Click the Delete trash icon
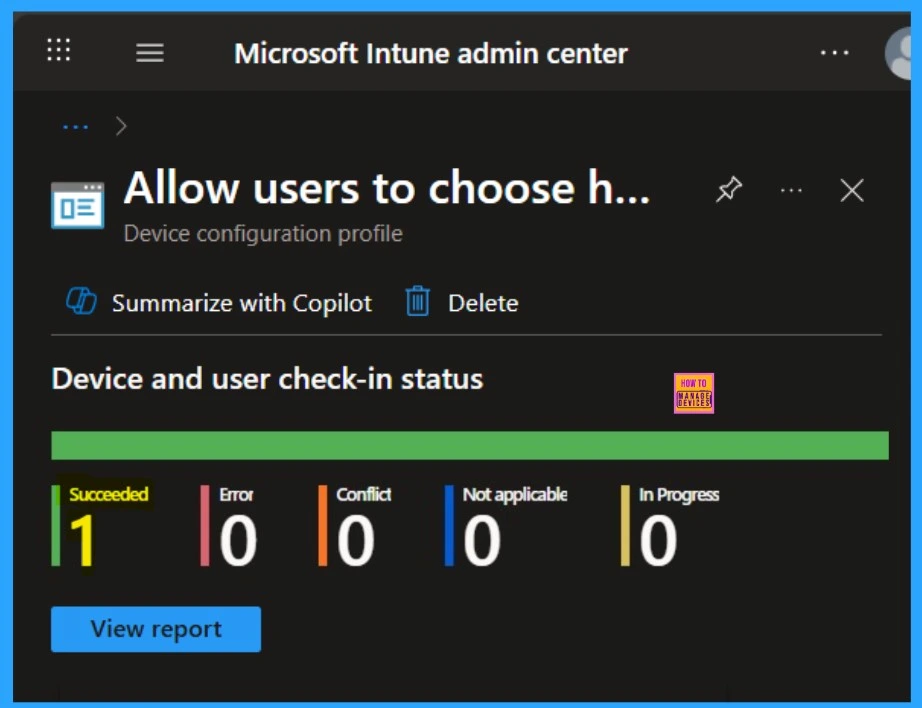Screen dimensions: 922x708 click(417, 301)
